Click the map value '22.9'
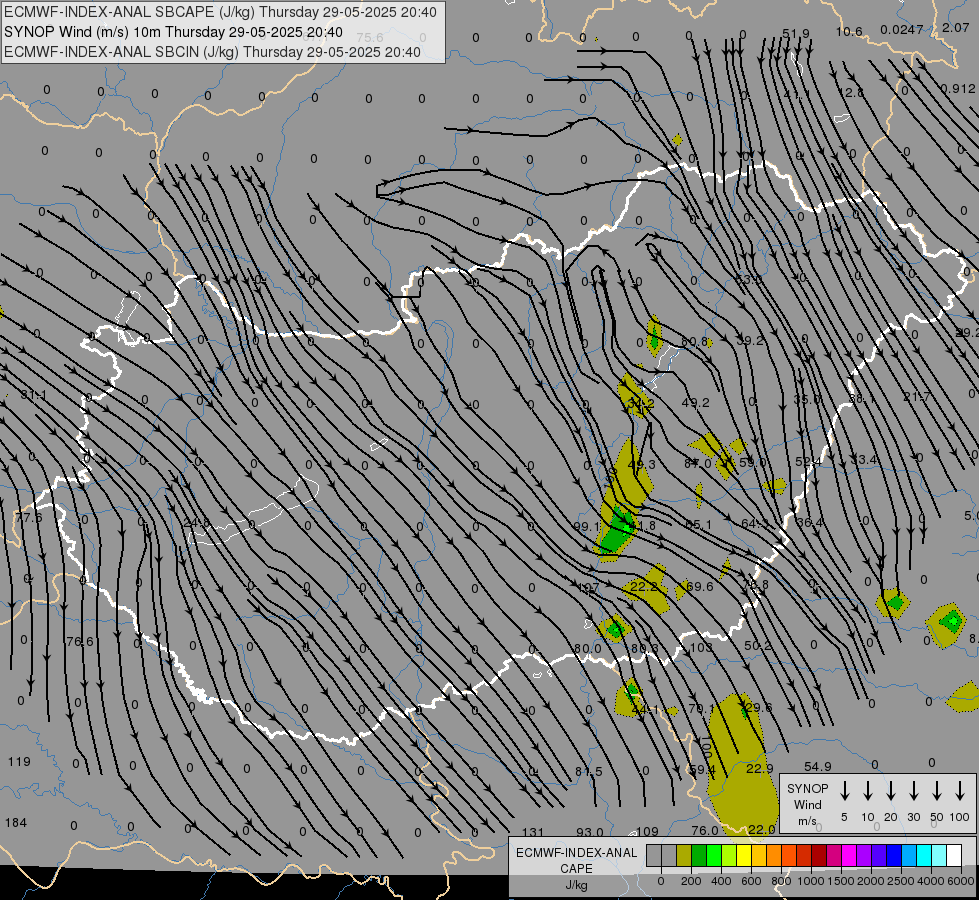The width and height of the screenshot is (979, 900). coord(760,768)
